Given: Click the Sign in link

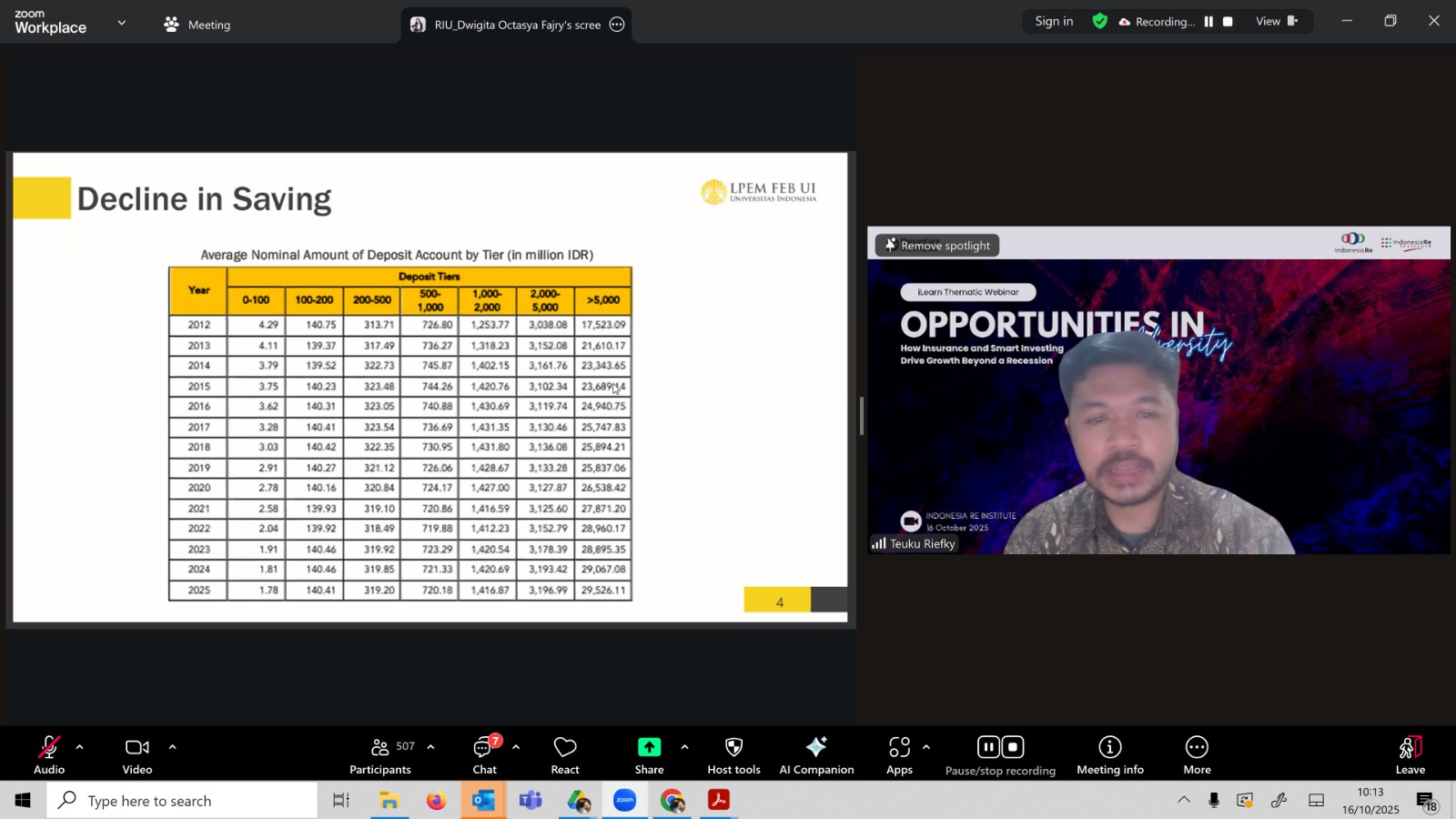Looking at the screenshot, I should pyautogui.click(x=1054, y=21).
